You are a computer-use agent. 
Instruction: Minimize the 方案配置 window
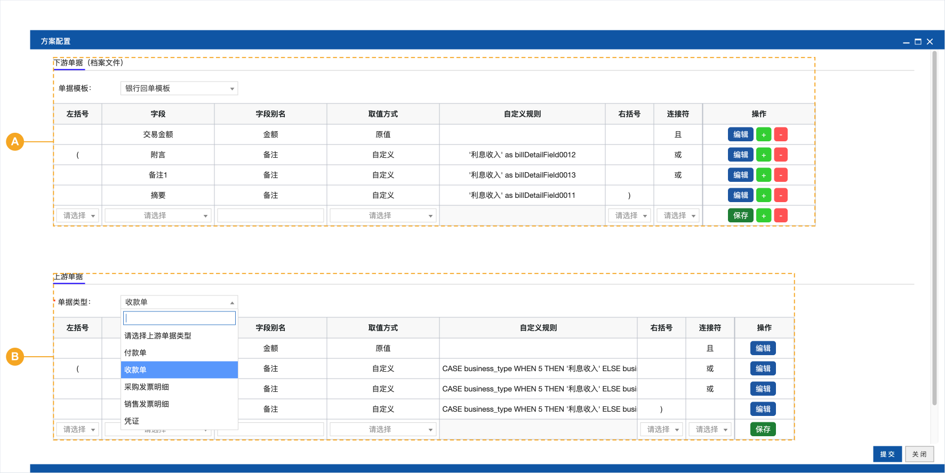pos(906,42)
